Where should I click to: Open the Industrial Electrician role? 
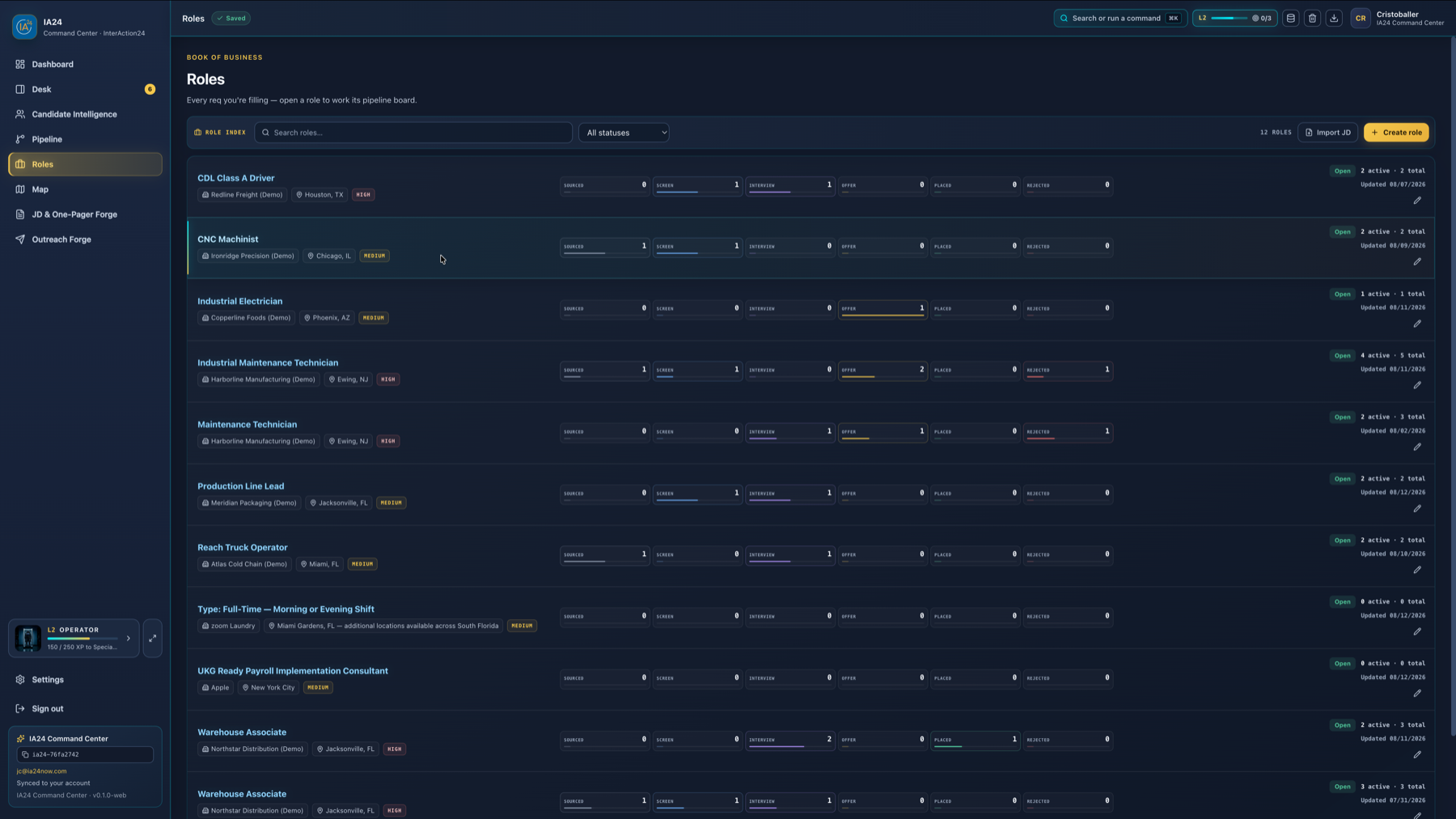point(240,301)
